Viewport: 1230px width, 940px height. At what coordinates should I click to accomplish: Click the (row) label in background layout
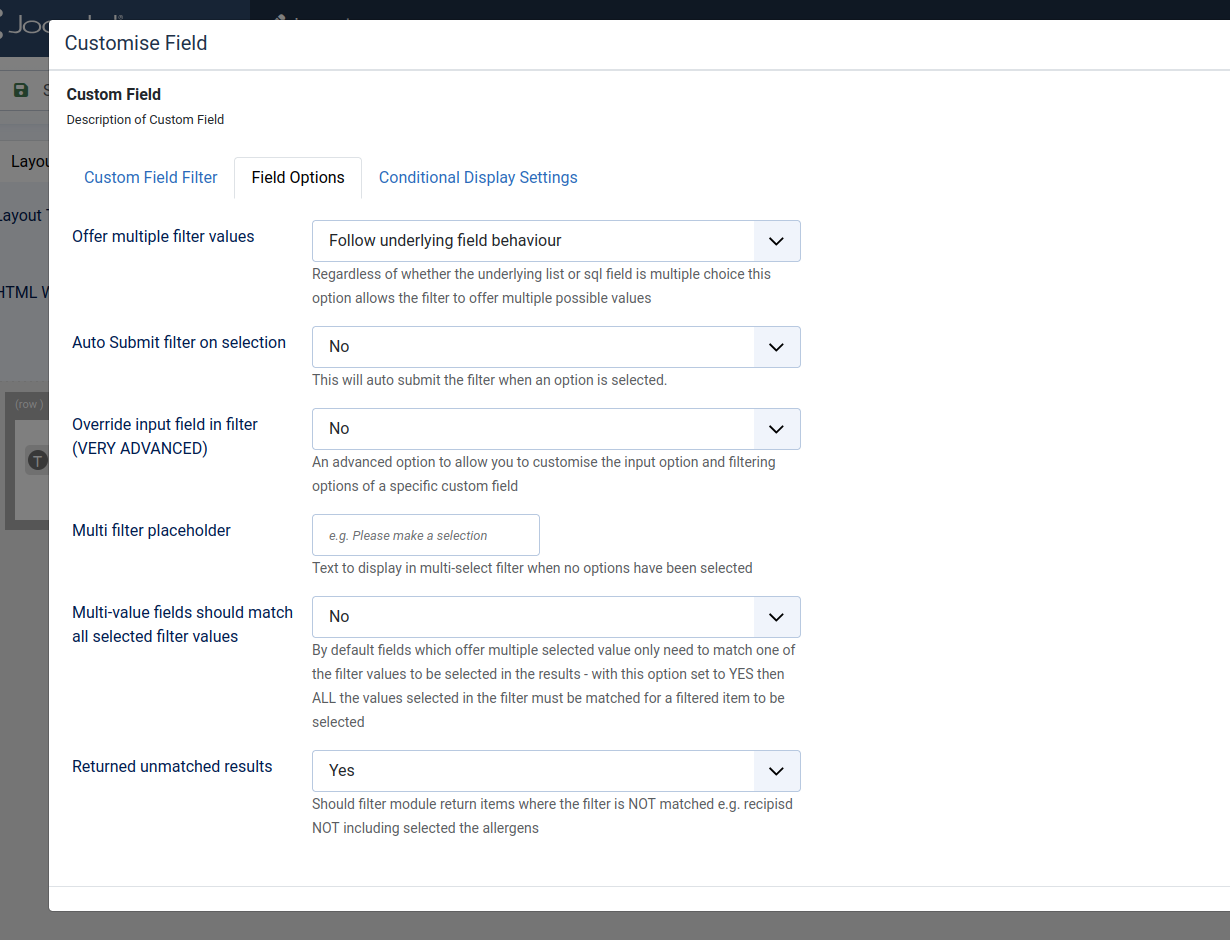[x=28, y=404]
